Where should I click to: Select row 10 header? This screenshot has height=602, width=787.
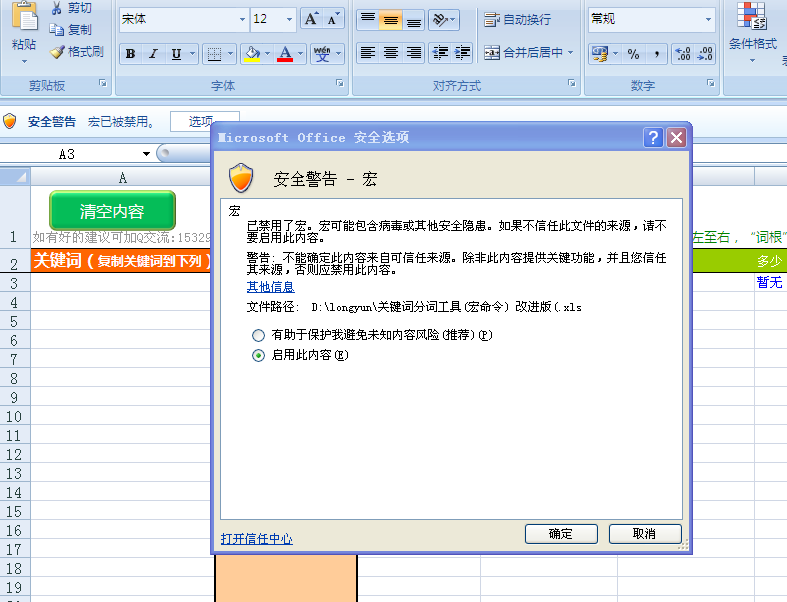click(x=15, y=417)
